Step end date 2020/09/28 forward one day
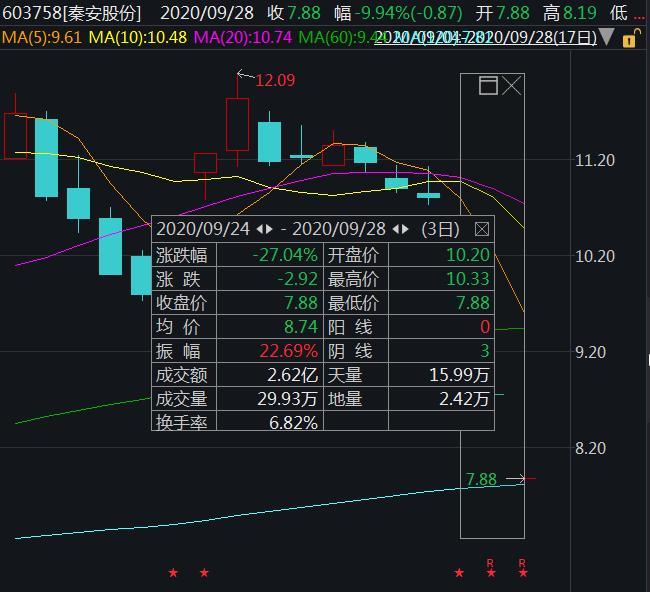Screen dimensions: 650x592 pyautogui.click(x=405, y=229)
